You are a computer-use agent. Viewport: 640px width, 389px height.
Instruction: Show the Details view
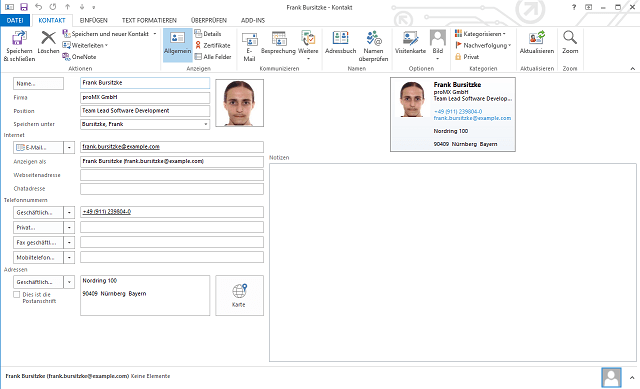coord(208,34)
